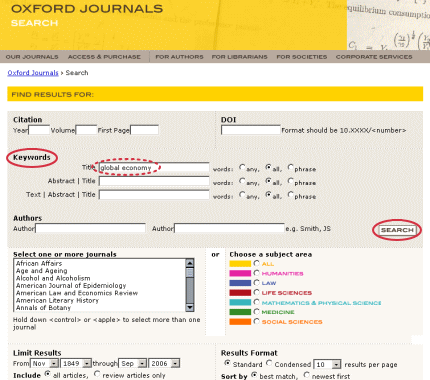Click the Abstract | Title keywords field
The height and width of the screenshot is (380, 430).
[154, 181]
